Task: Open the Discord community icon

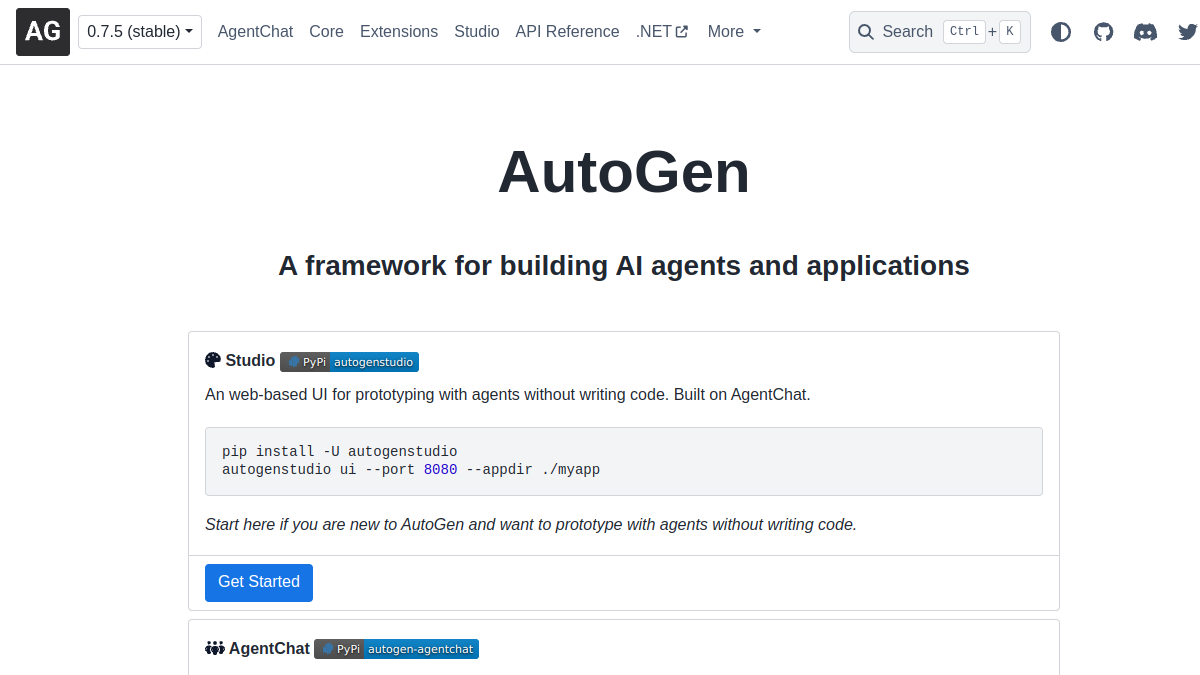Action: click(x=1145, y=32)
